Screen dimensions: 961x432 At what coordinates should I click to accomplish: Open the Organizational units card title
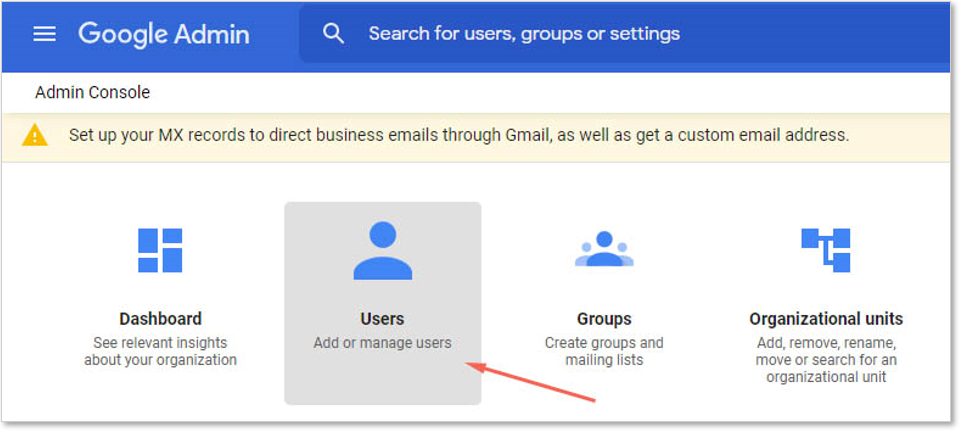(826, 319)
